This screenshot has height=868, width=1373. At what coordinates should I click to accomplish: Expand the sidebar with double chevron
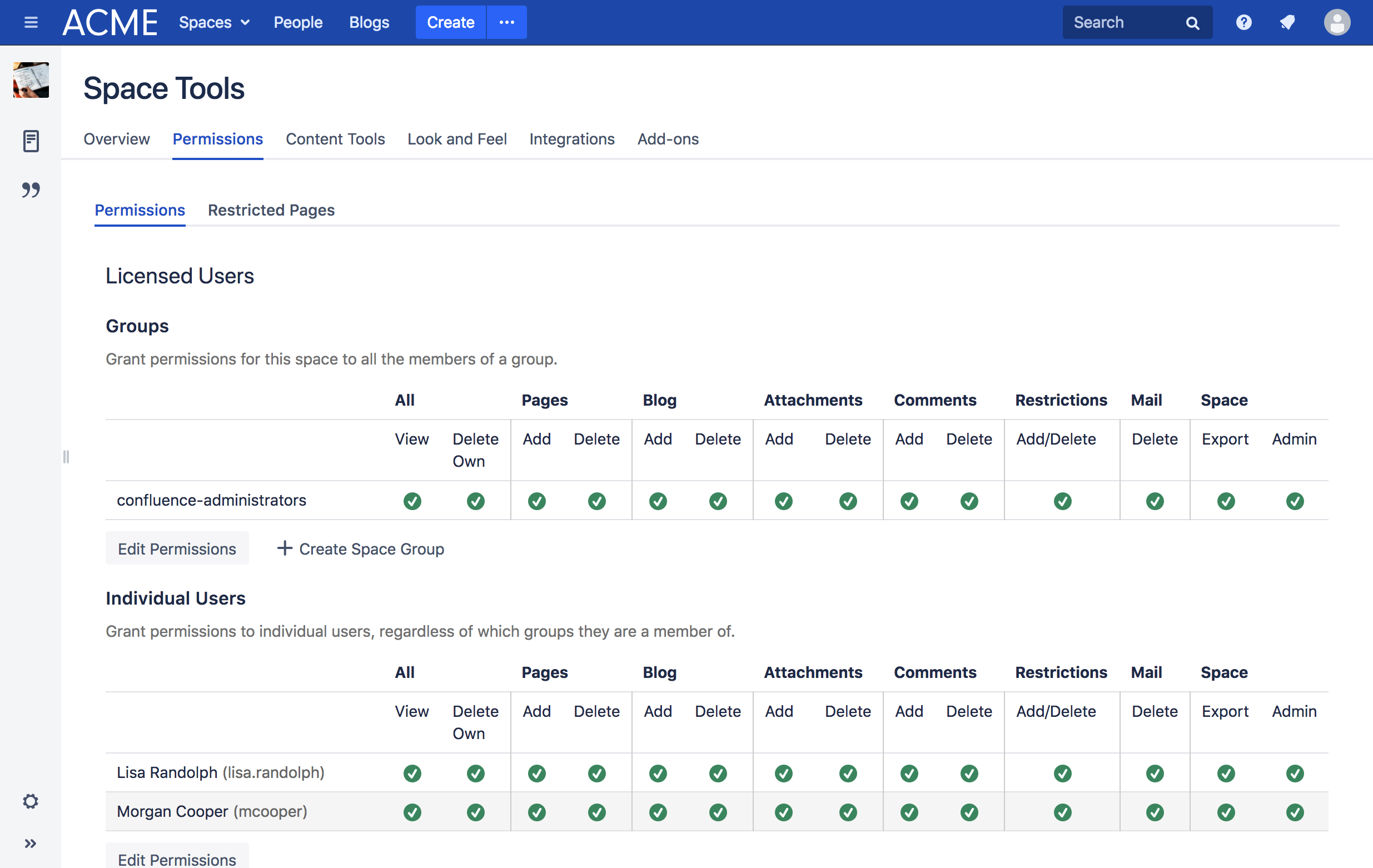pos(31,843)
